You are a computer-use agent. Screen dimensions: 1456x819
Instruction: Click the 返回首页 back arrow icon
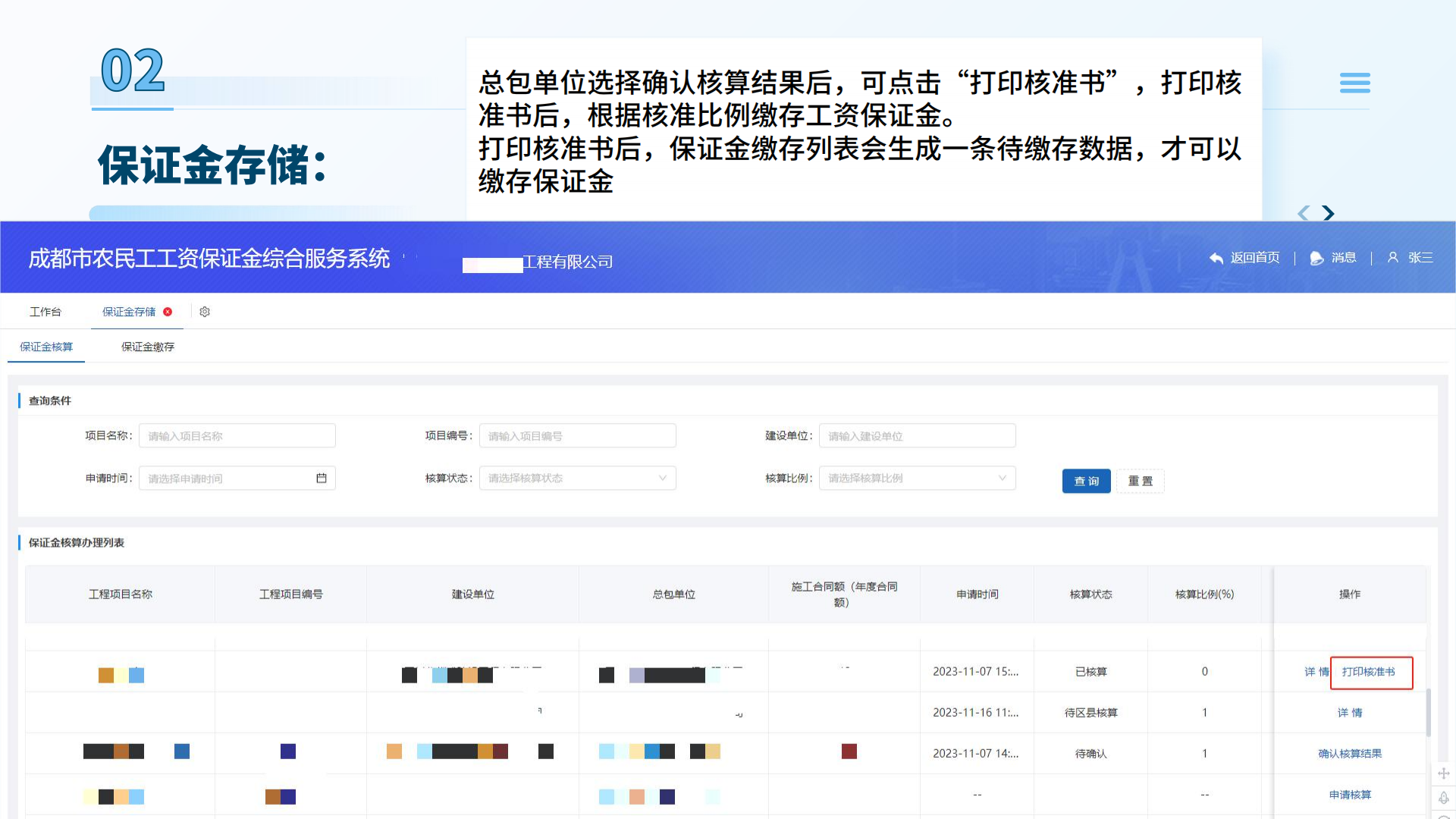tap(1216, 258)
